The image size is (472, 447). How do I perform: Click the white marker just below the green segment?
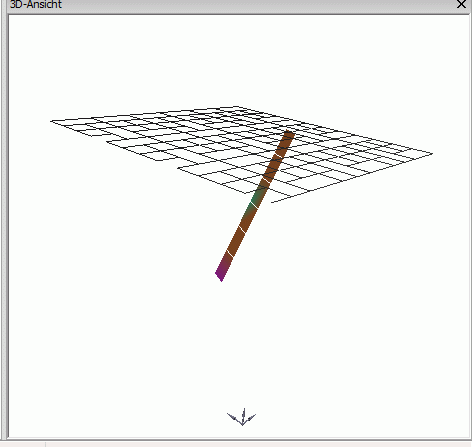254,204
